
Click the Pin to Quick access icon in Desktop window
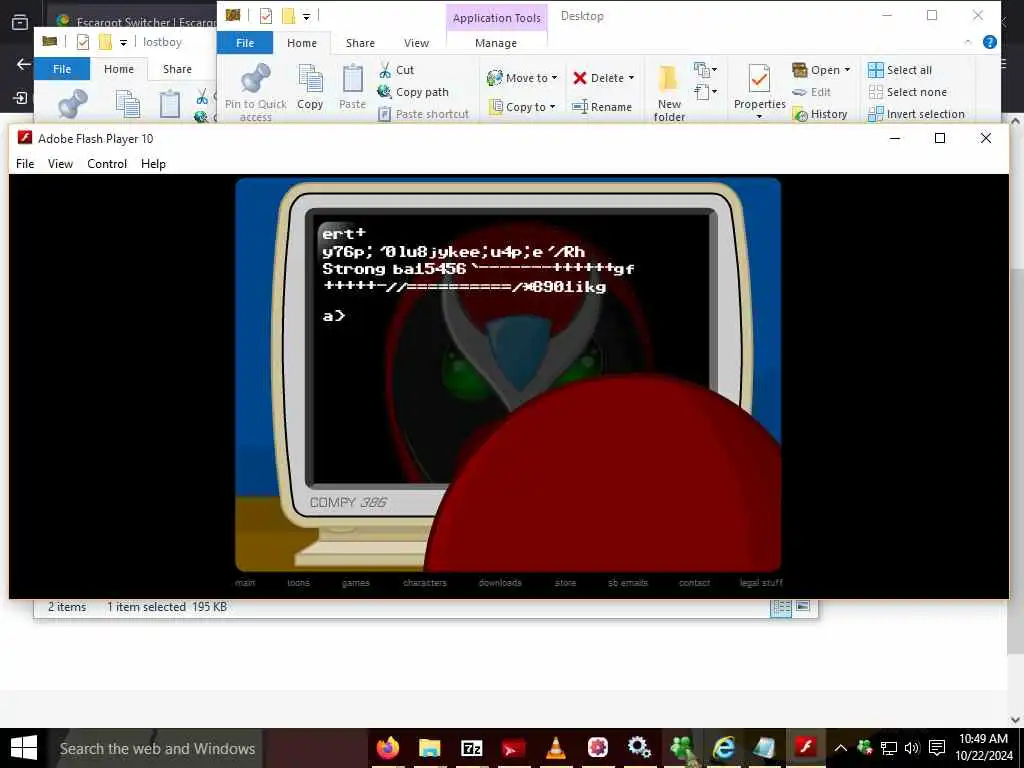[255, 78]
